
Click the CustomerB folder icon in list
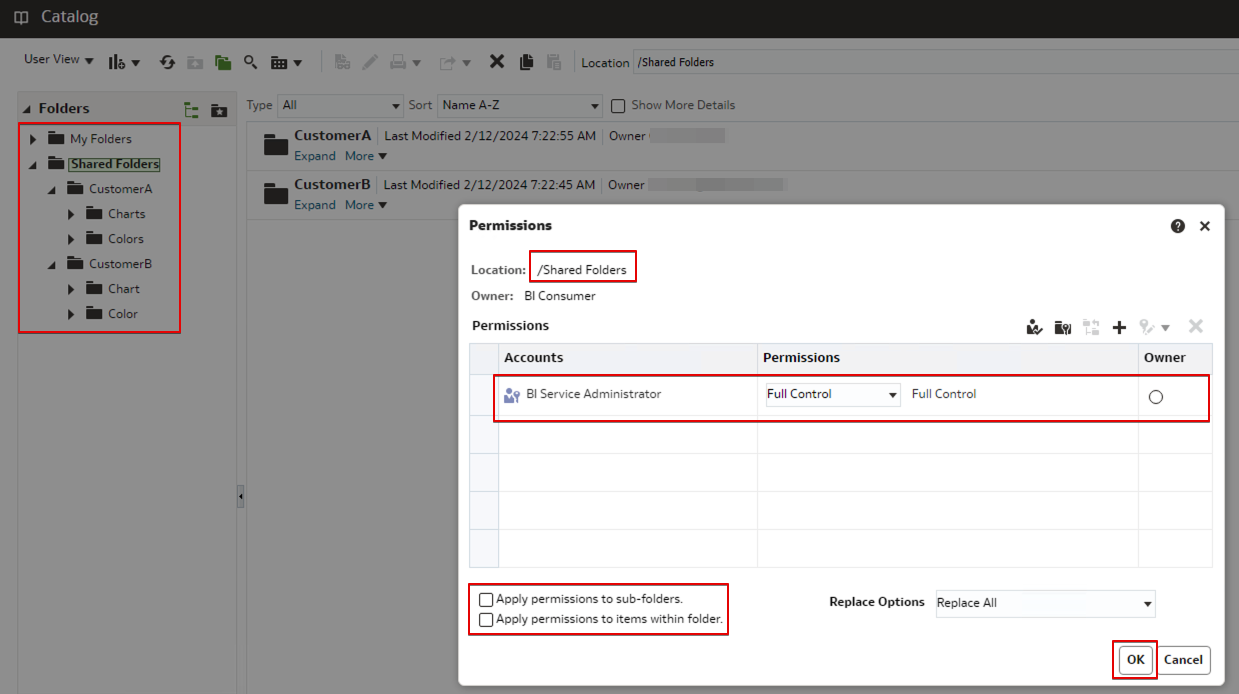(276, 194)
